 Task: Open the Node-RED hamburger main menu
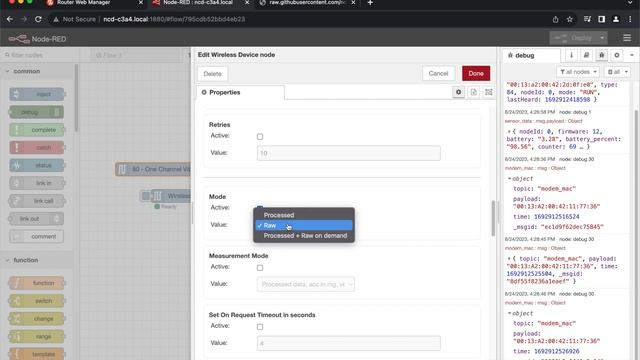(x=627, y=38)
